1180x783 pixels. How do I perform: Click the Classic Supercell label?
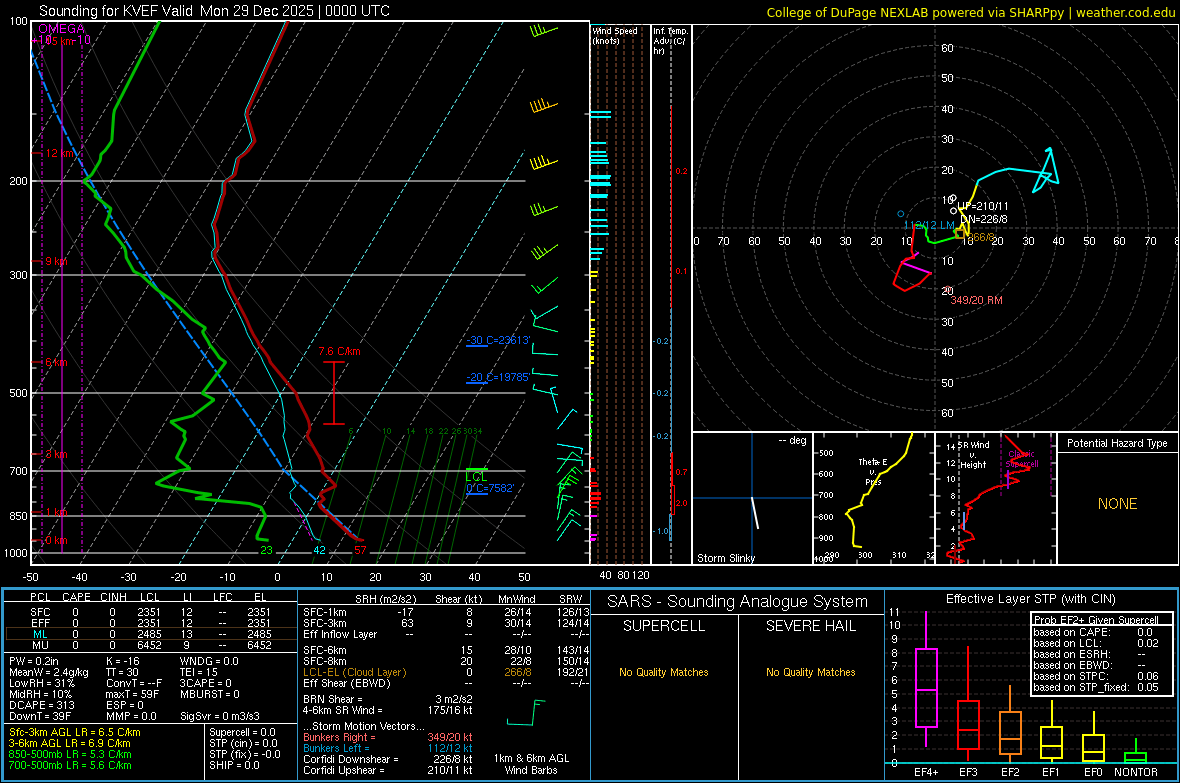click(x=1022, y=459)
